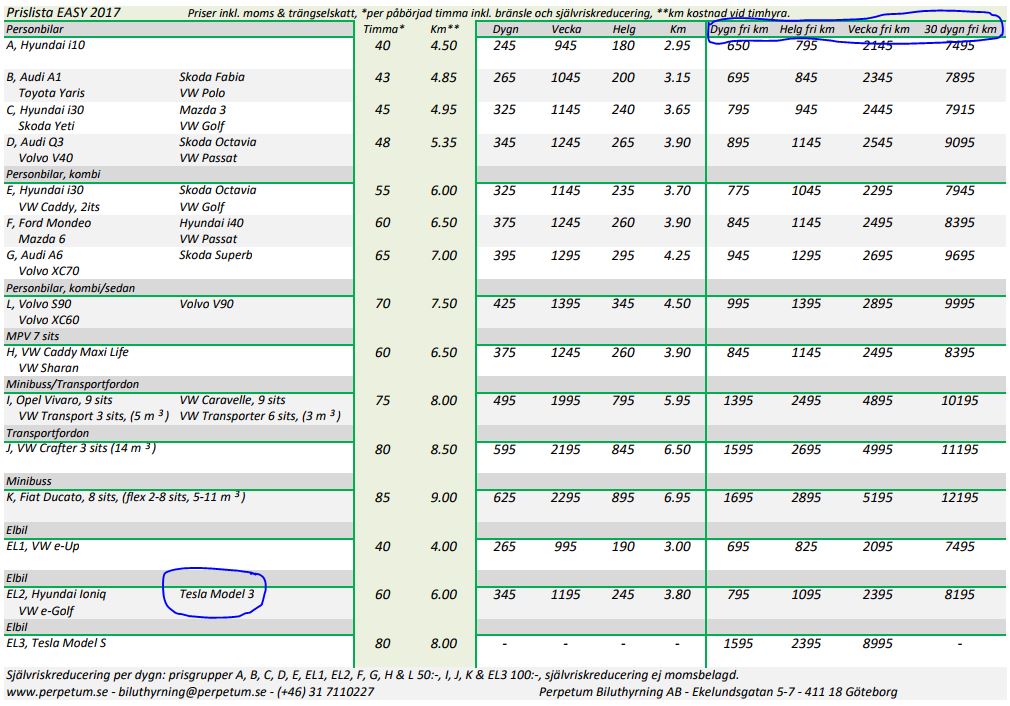Screen dimensions: 1010x706
Task: Select the 'Timma*' column header
Action: click(384, 29)
